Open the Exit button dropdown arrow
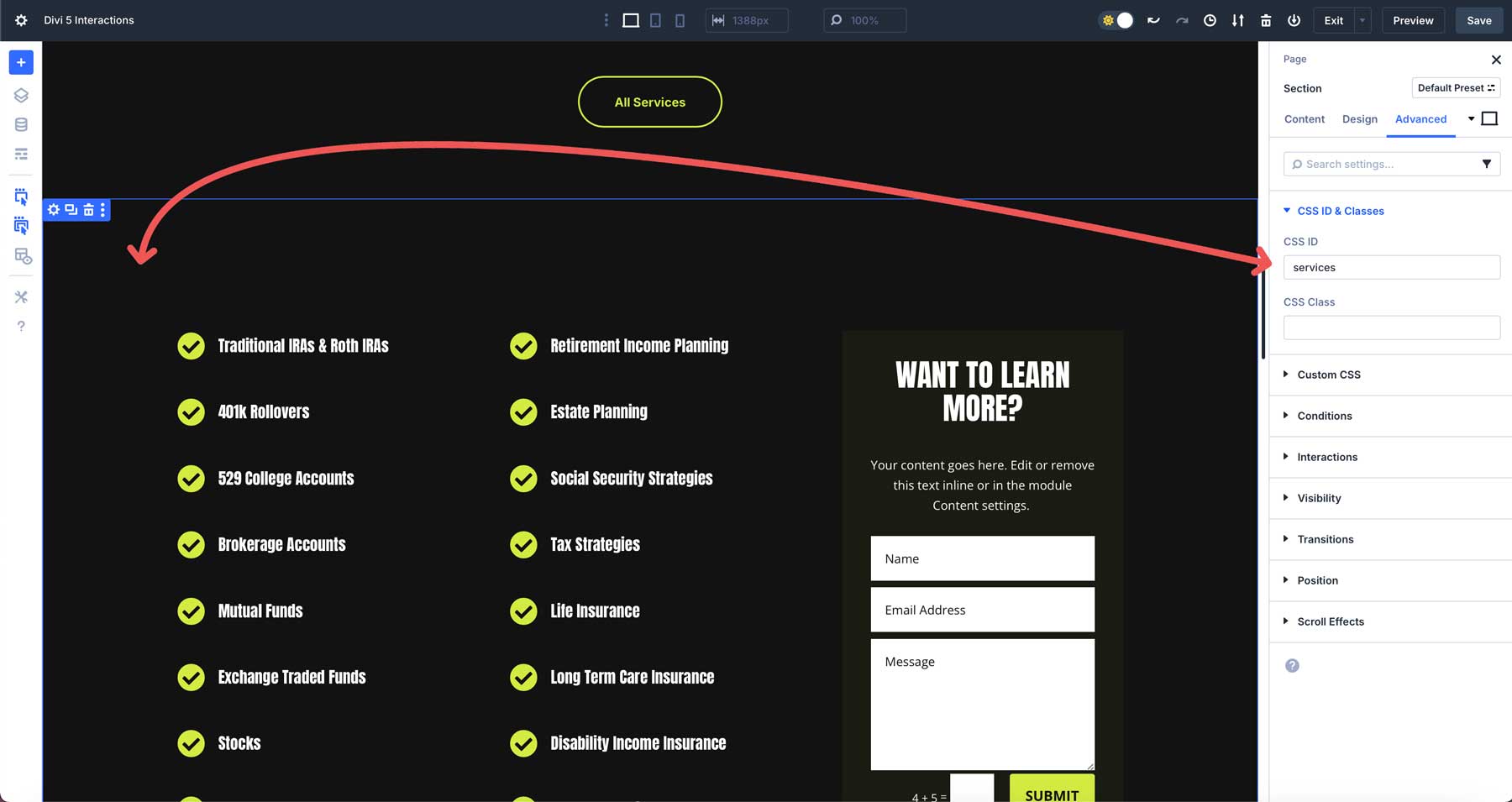 pyautogui.click(x=1361, y=20)
